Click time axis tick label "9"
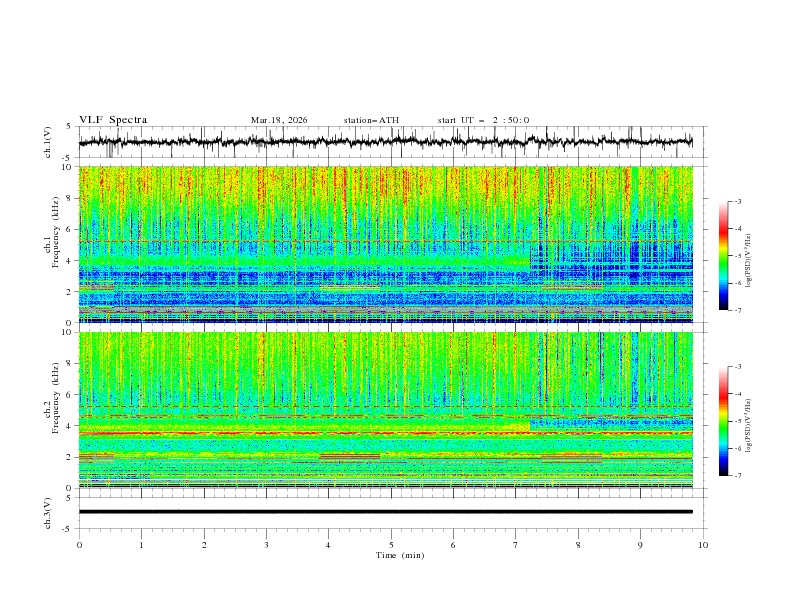 640,545
